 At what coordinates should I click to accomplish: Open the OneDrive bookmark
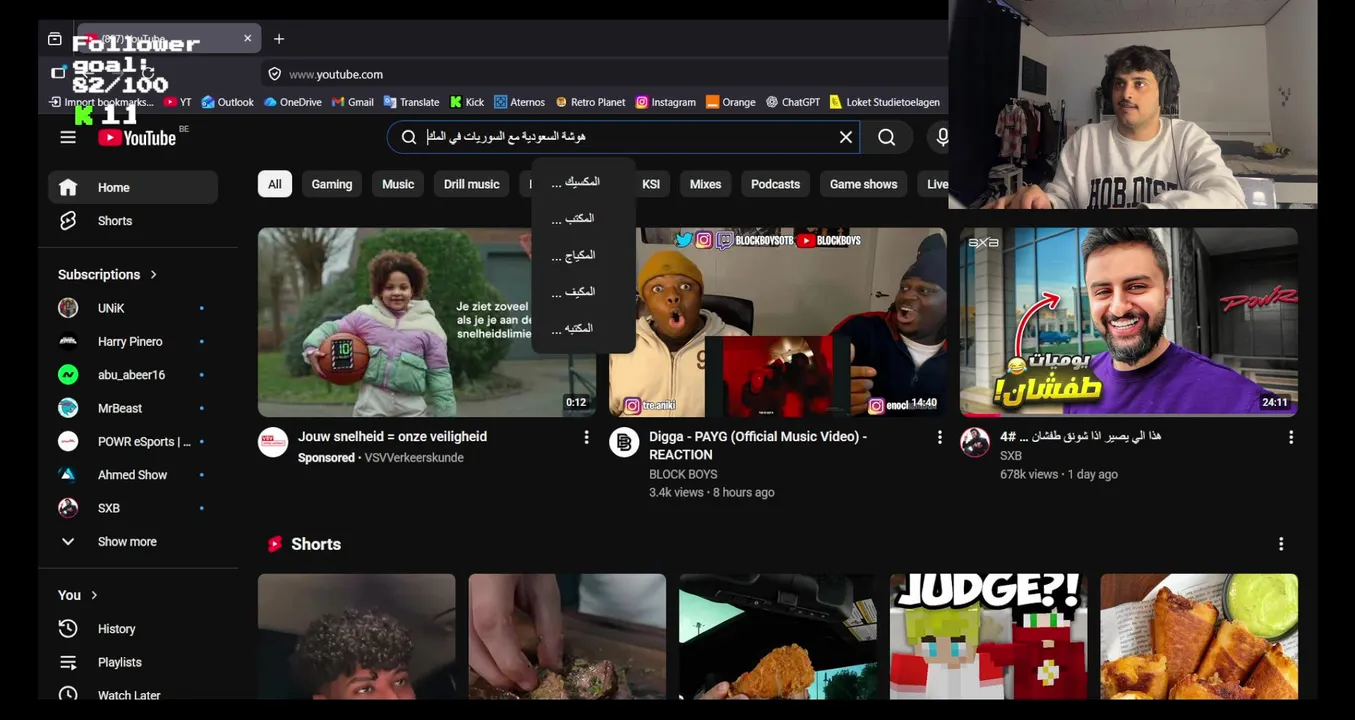click(x=293, y=102)
